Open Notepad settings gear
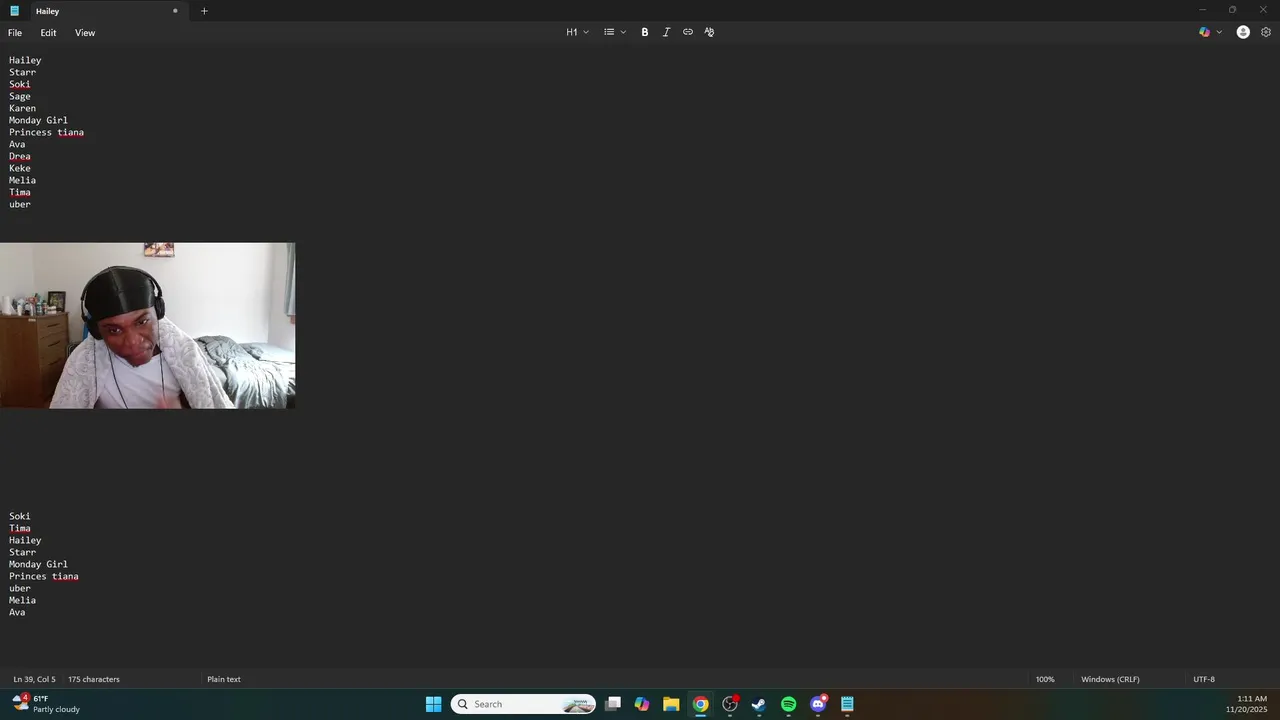 (x=1266, y=32)
